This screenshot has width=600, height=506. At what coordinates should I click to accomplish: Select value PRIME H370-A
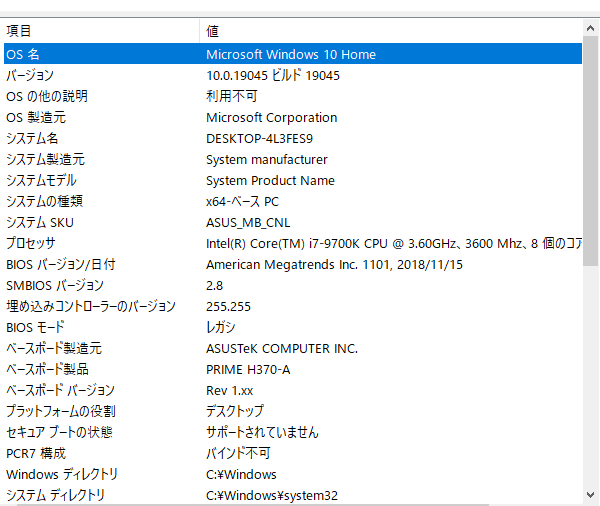click(248, 369)
